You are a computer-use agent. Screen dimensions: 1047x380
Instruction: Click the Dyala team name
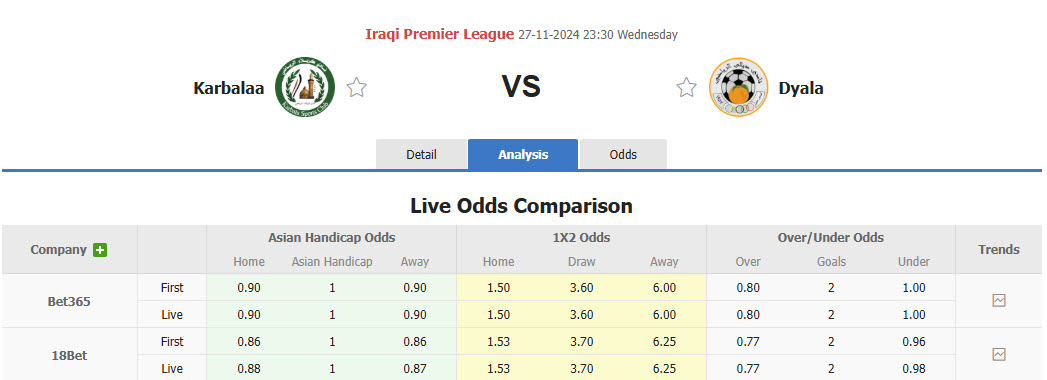[801, 87]
